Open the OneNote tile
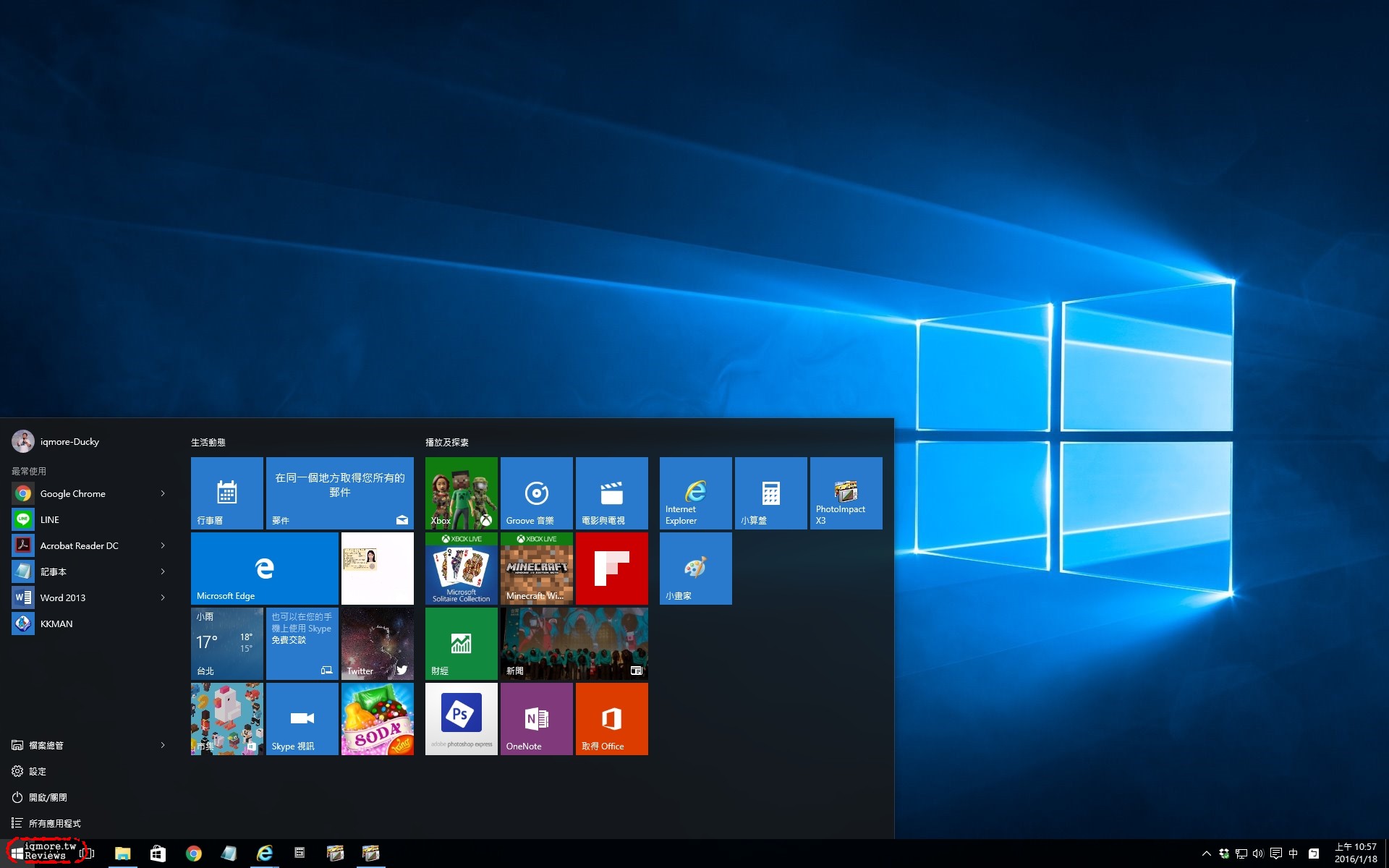The height and width of the screenshot is (868, 1389). point(536,718)
